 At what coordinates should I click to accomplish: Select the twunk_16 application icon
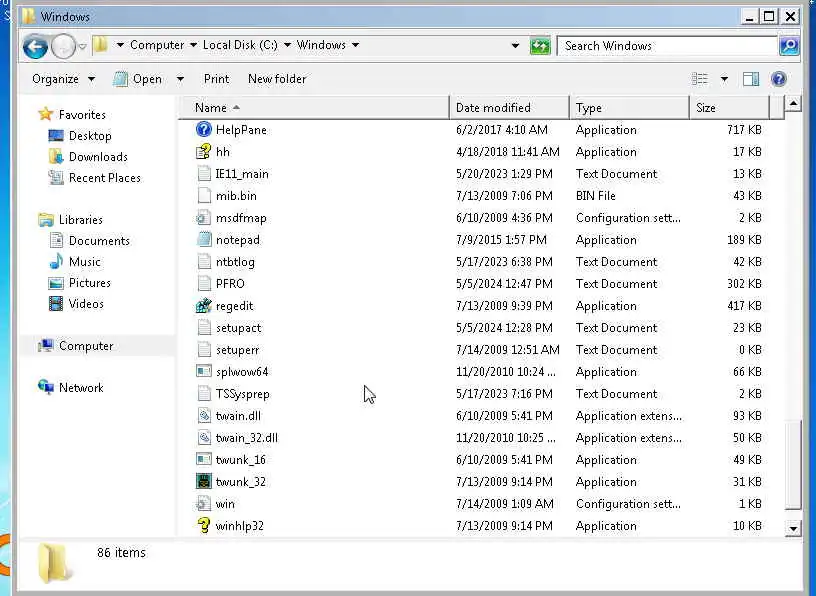[203, 459]
